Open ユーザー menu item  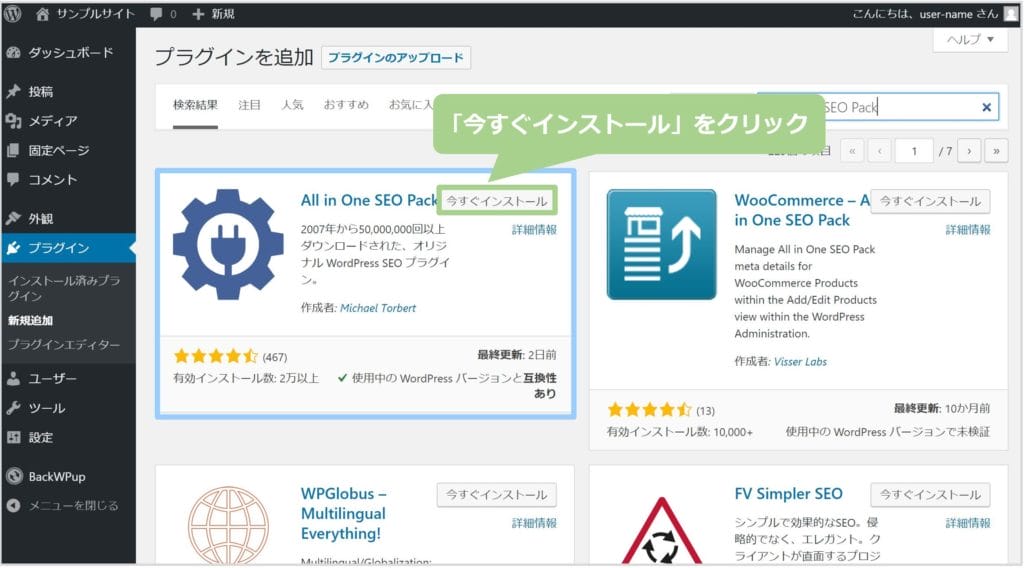[68, 379]
